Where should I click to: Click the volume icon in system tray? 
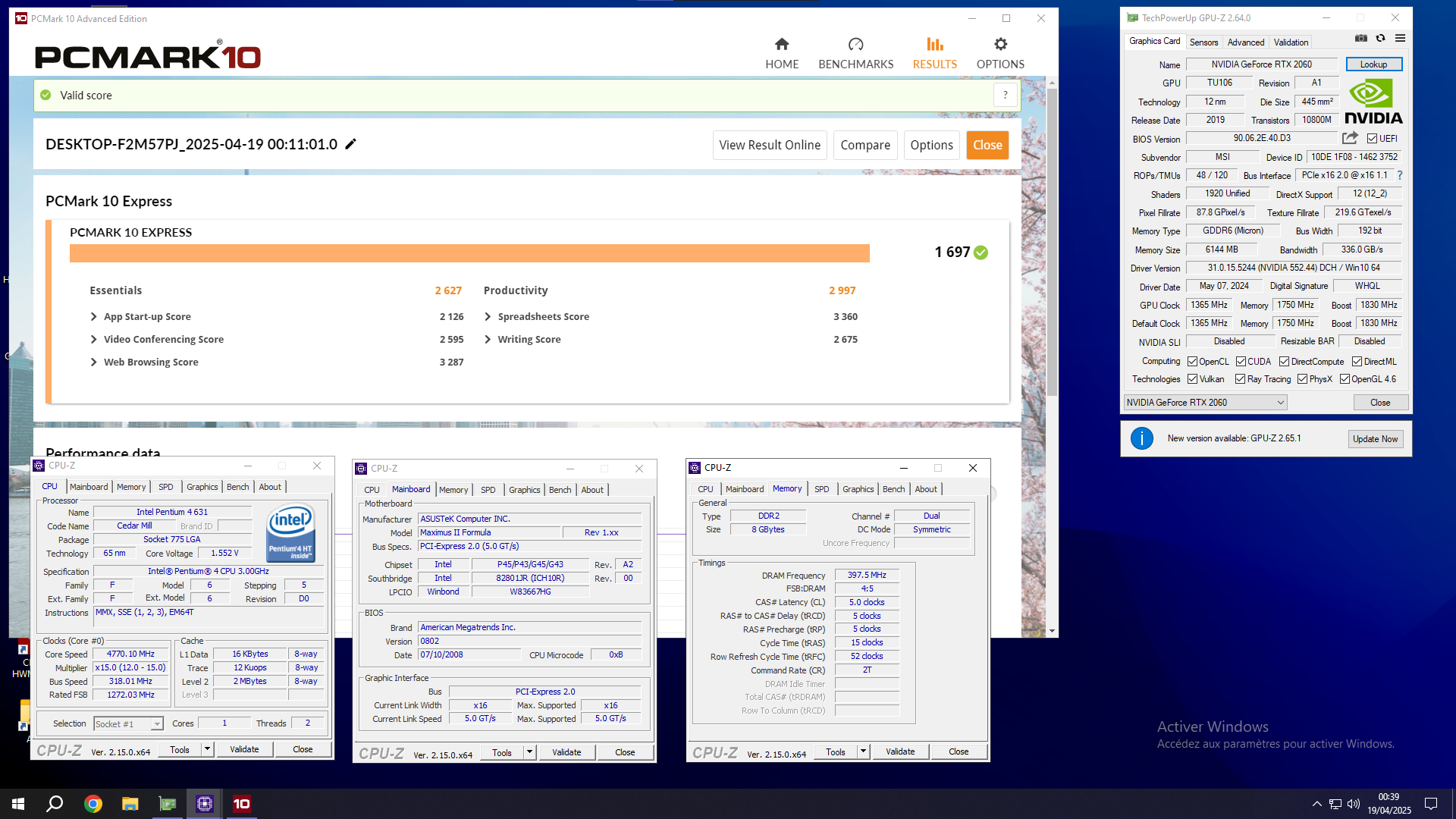(x=1354, y=804)
